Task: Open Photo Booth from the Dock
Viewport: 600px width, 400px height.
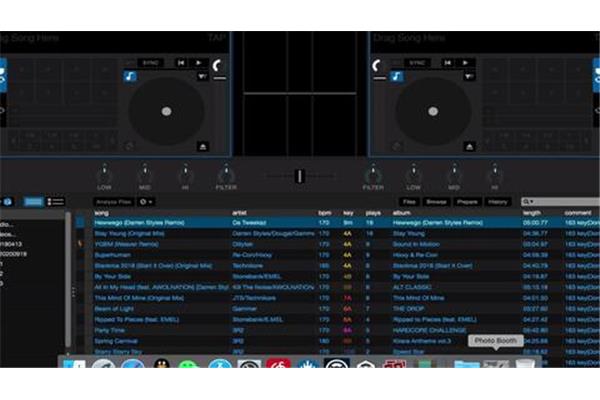Action: pyautogui.click(x=496, y=364)
